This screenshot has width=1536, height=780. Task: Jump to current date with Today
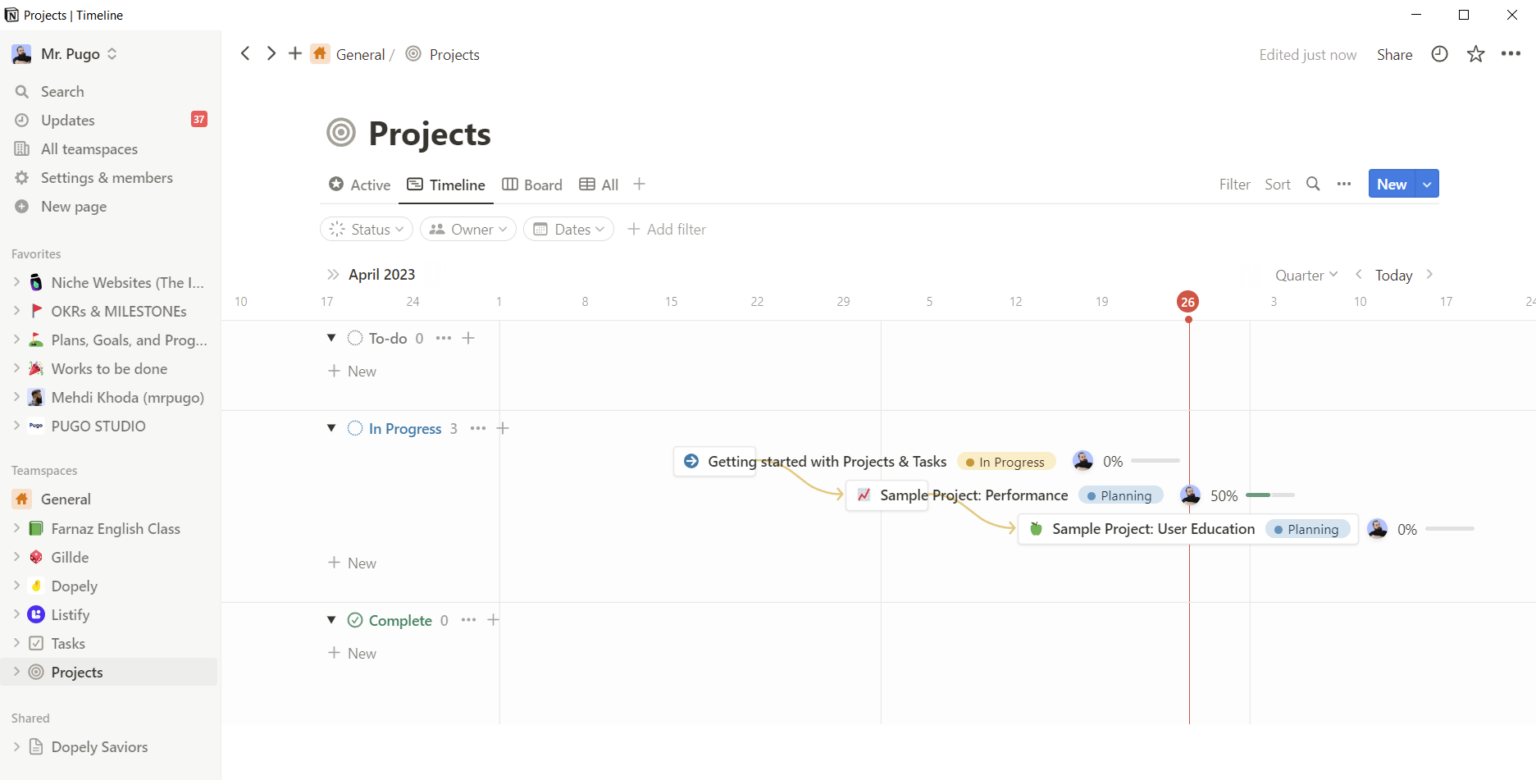tap(1393, 275)
